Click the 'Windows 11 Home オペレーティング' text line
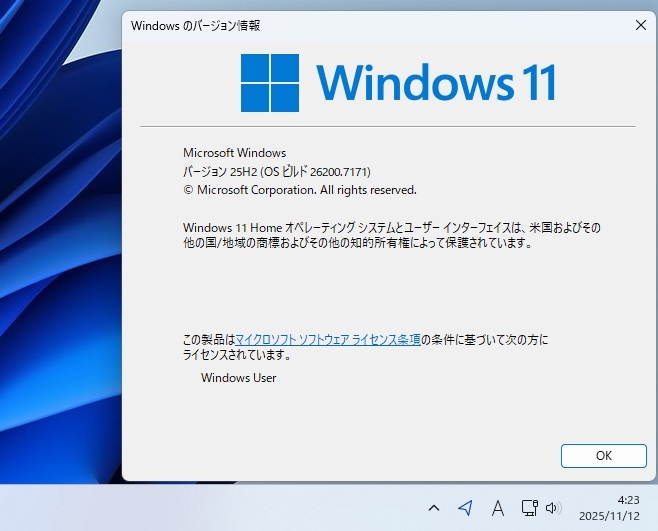 (392, 228)
